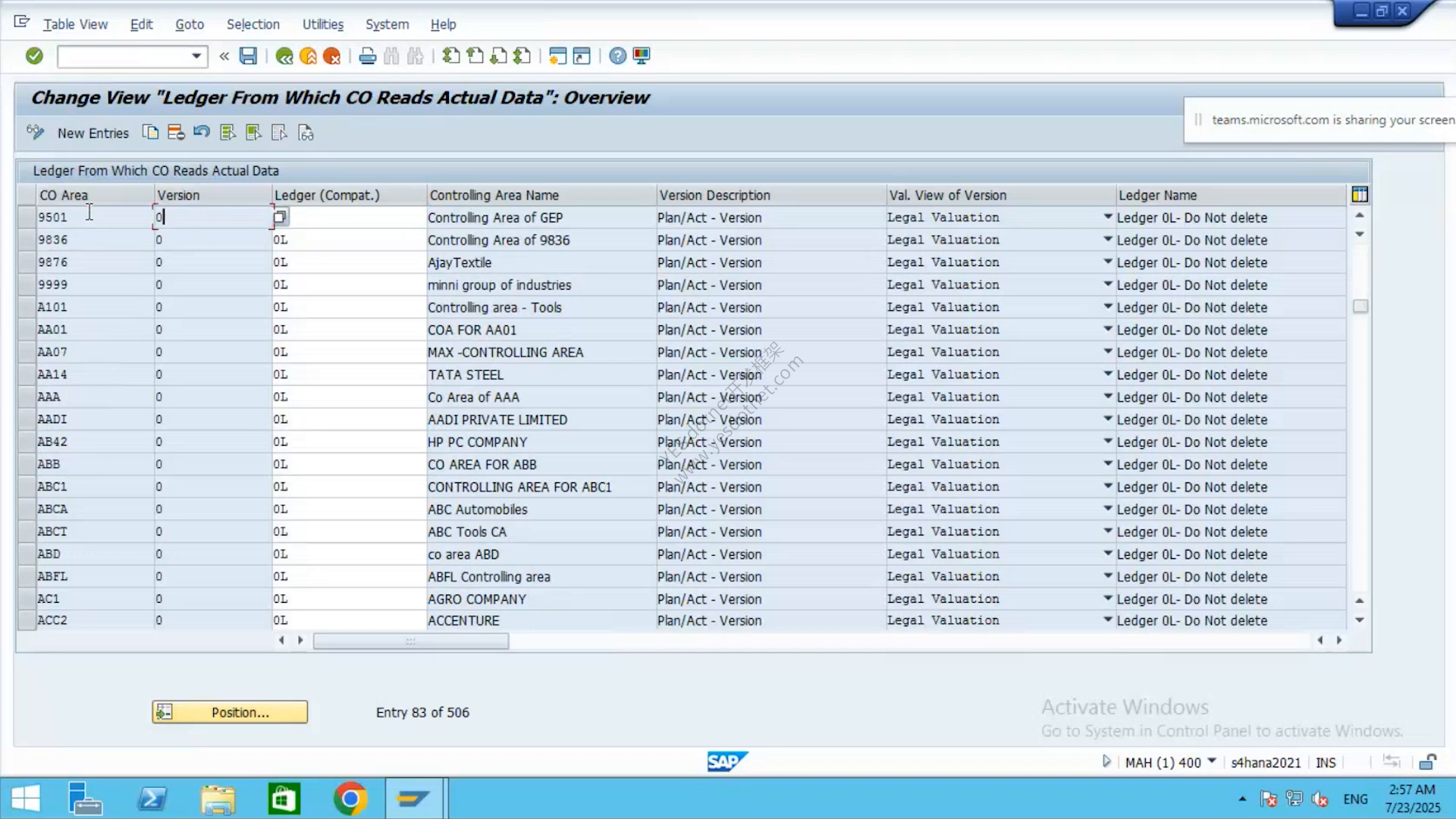This screenshot has height=819, width=1456.
Task: Click the Copy As icon next to New Entries
Action: coord(151,133)
